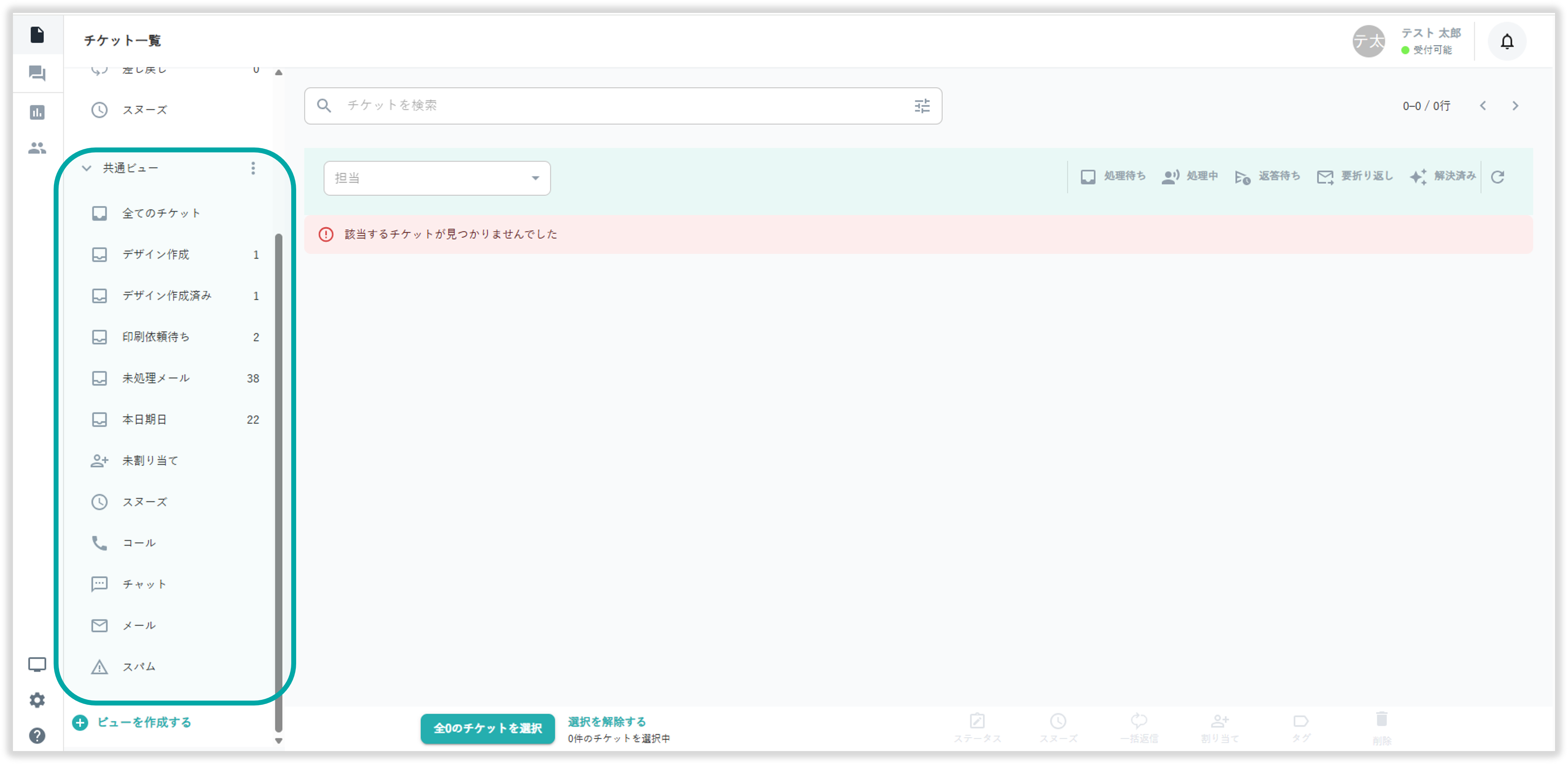Select the 本日期日 view
The image size is (1568, 764).
(144, 420)
